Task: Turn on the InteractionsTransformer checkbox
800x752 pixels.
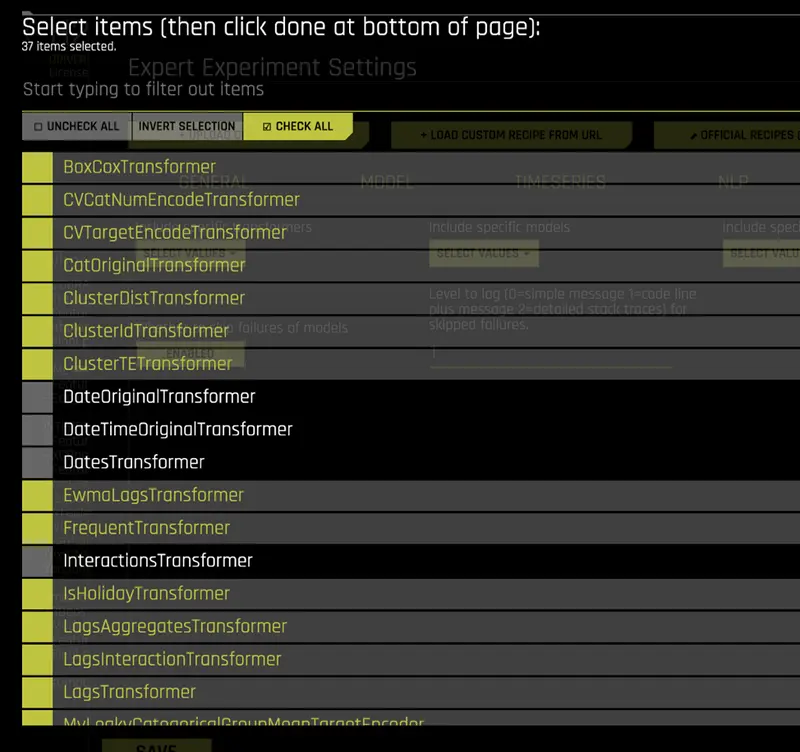Action: tap(37, 561)
